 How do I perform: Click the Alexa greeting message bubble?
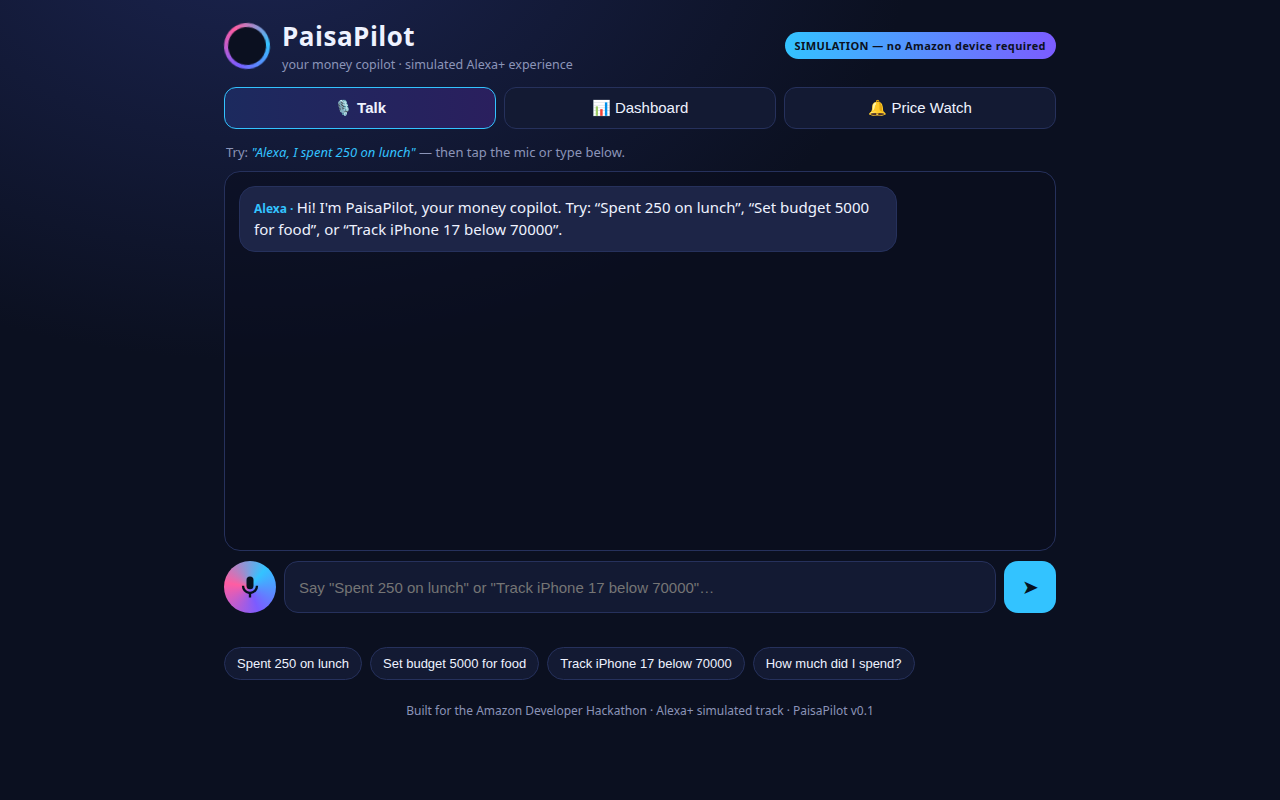[x=568, y=219]
